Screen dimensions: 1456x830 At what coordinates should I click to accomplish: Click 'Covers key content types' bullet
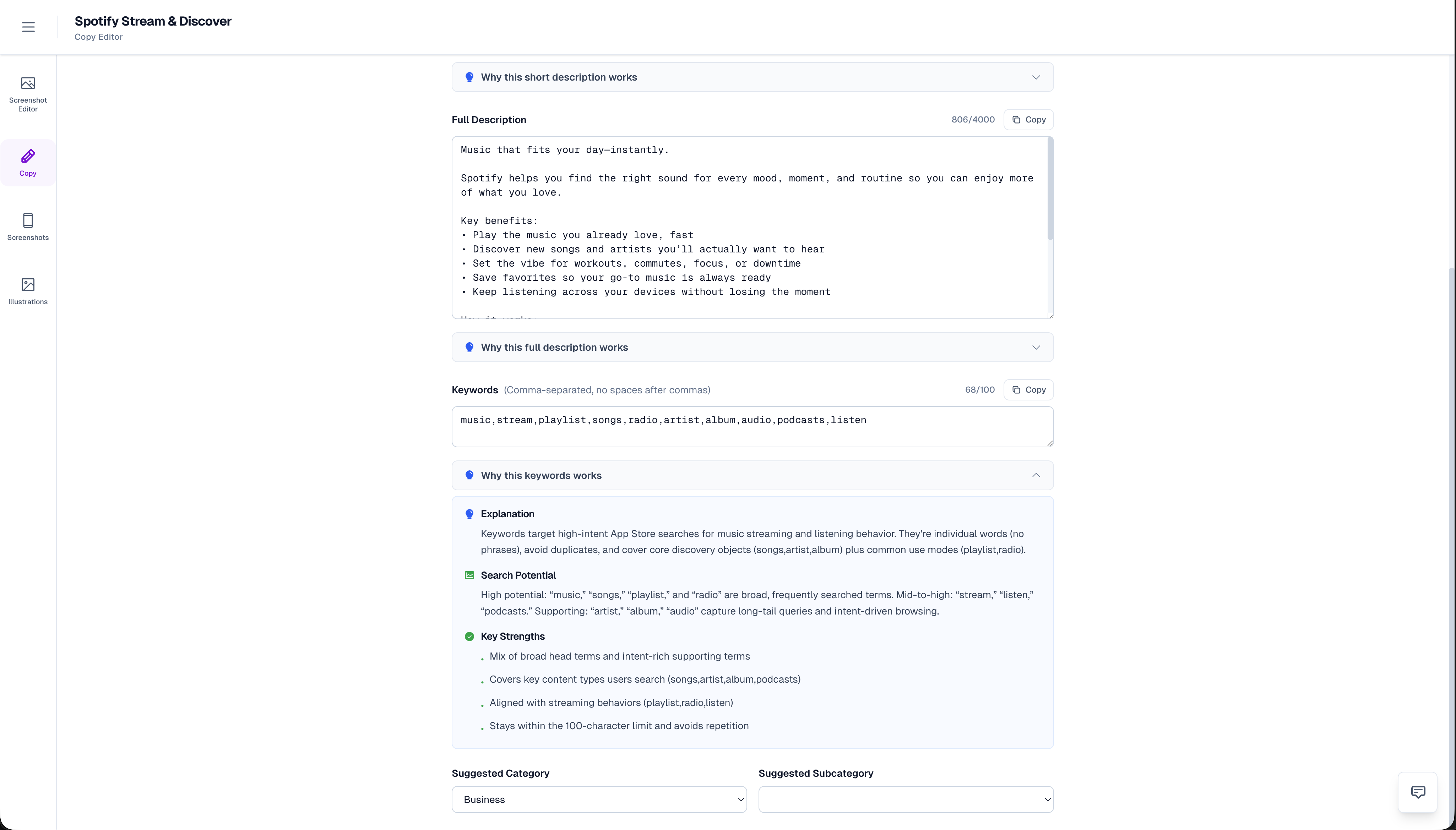(645, 679)
